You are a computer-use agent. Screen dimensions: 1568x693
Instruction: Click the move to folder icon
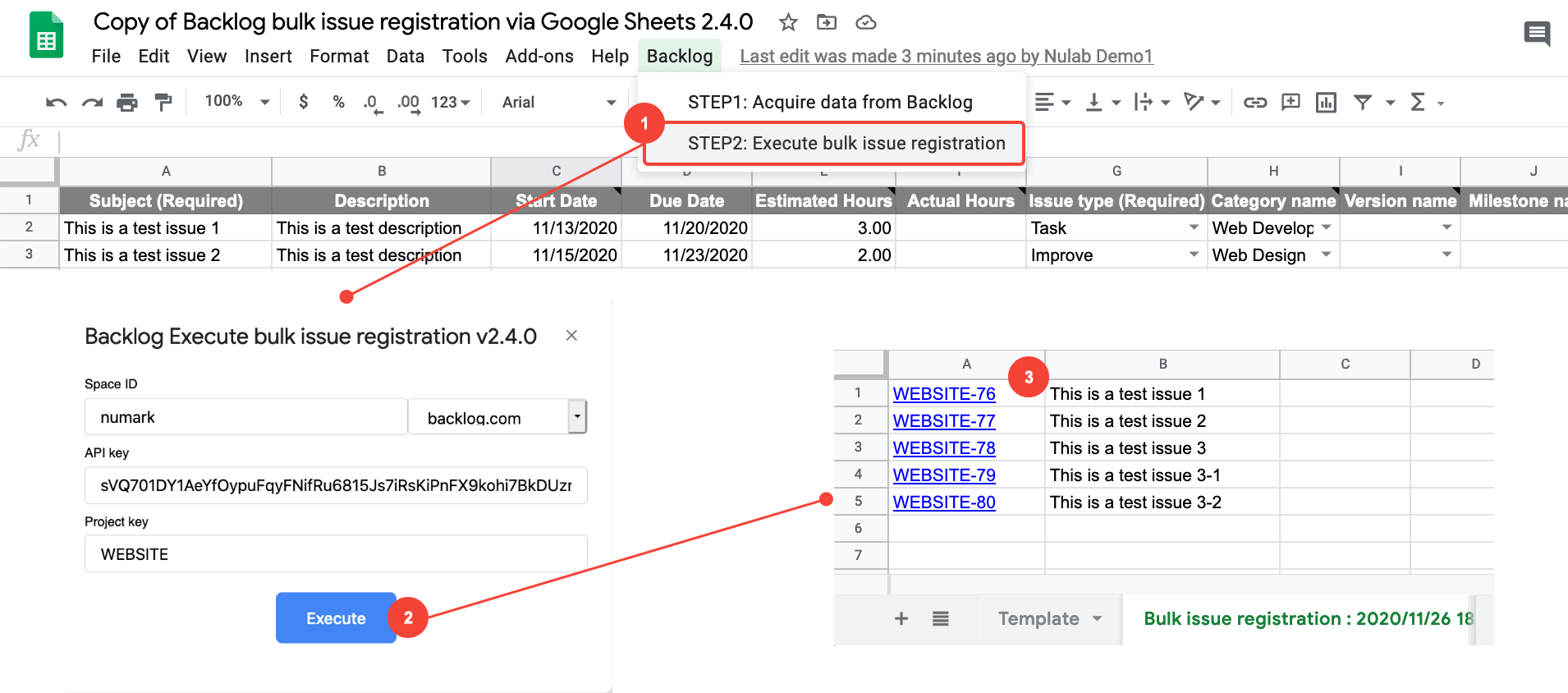(x=827, y=22)
